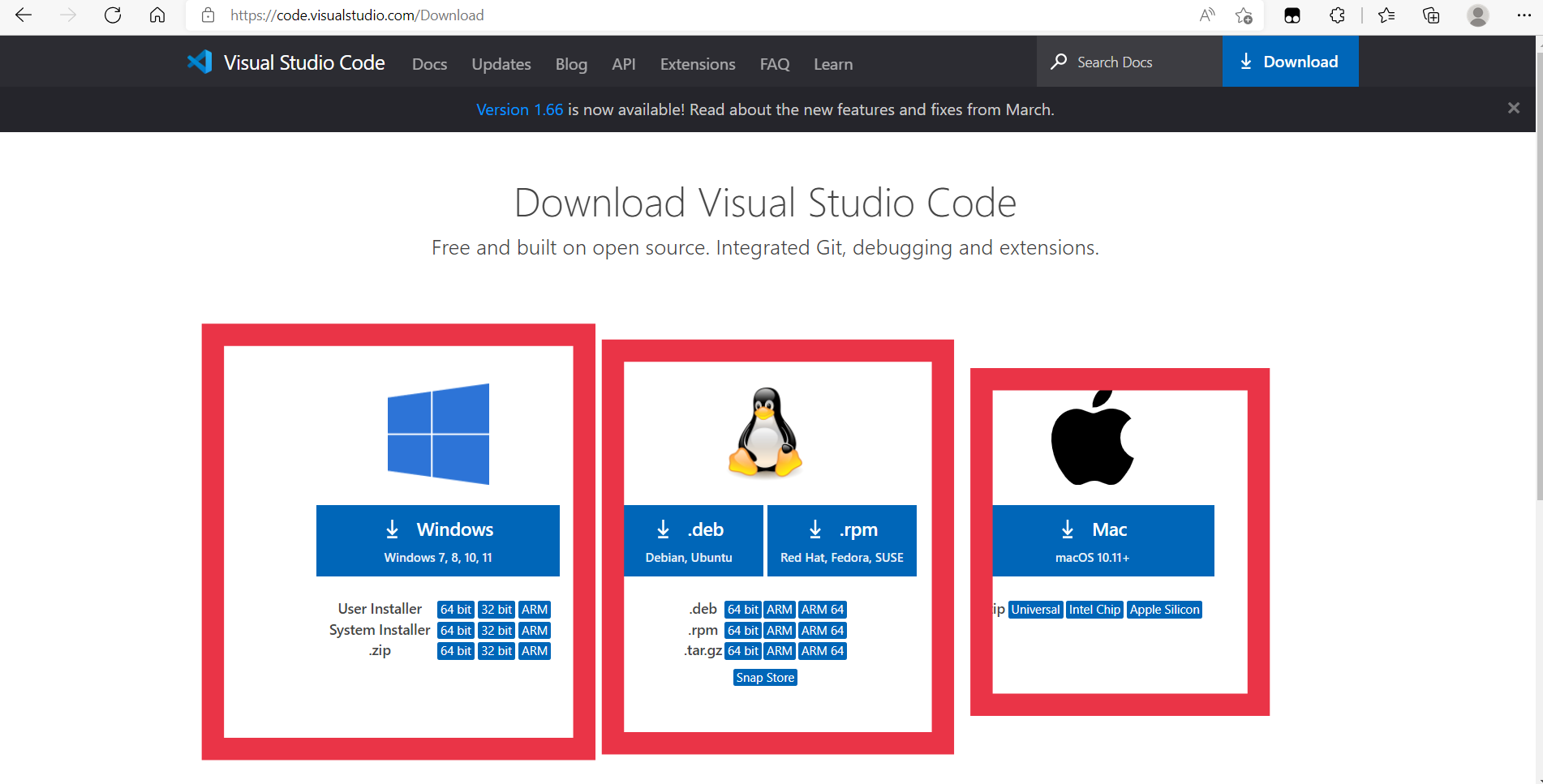
Task: Select Windows .zip ARM
Action: tap(535, 651)
